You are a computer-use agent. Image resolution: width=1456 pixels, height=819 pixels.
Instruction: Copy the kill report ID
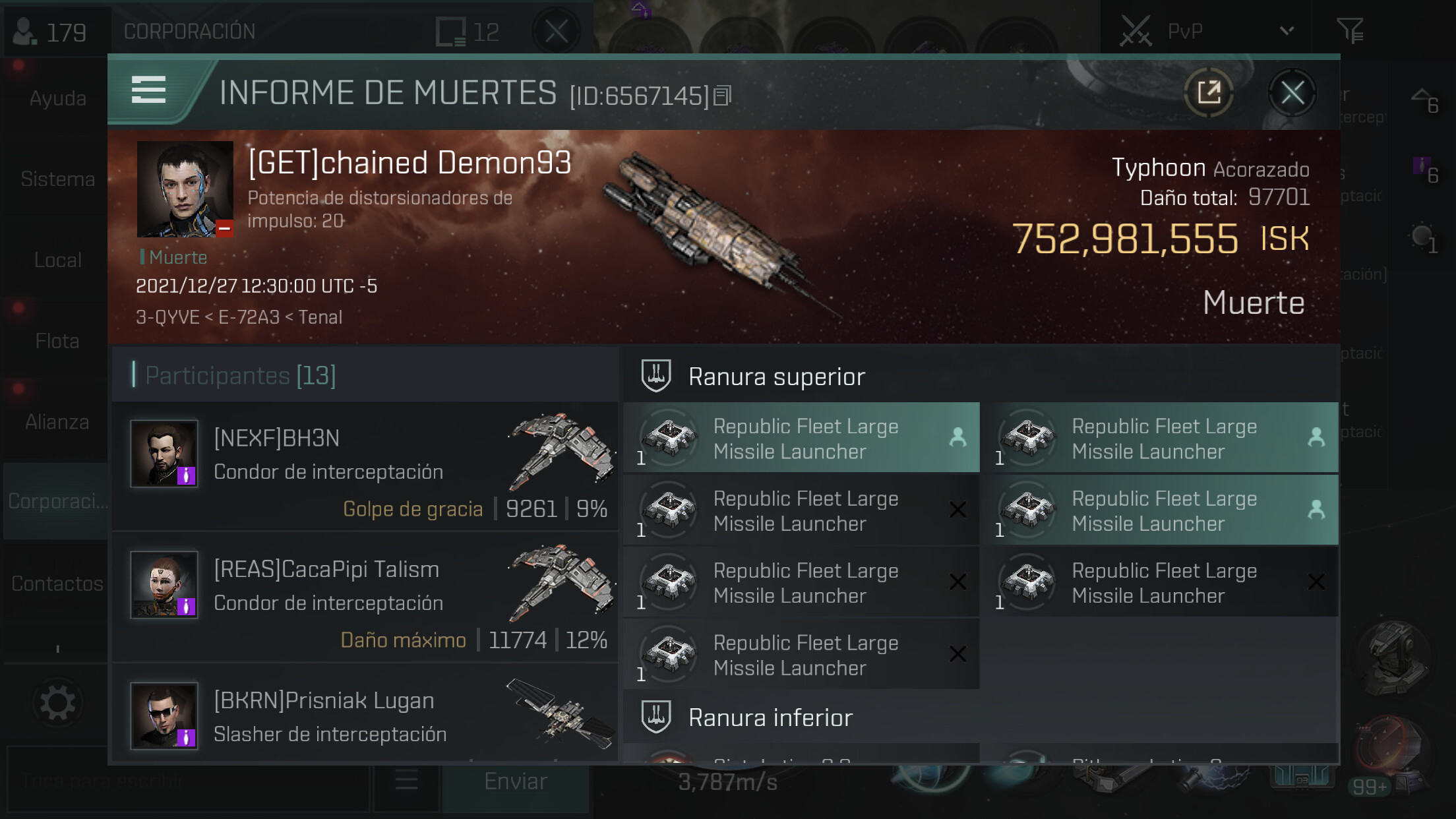[723, 96]
